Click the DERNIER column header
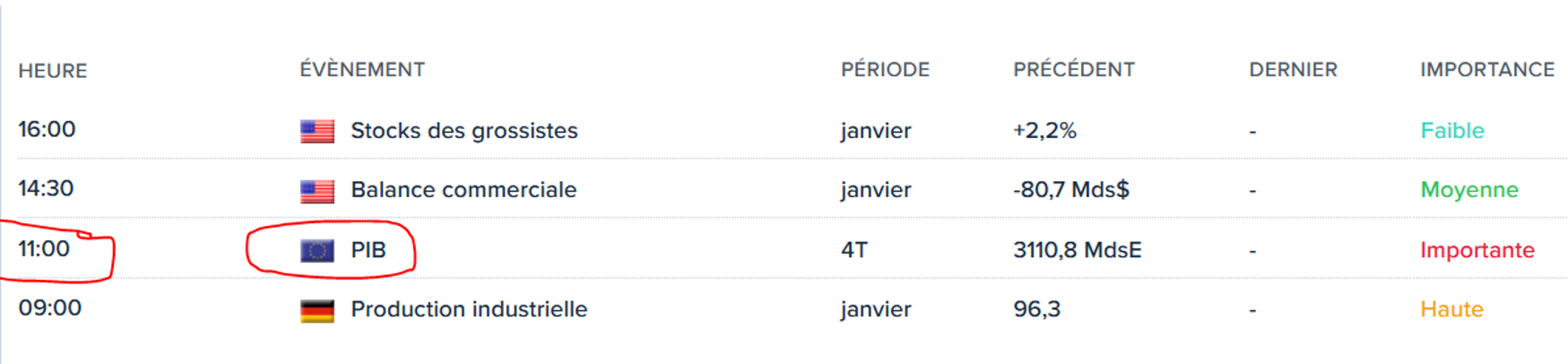Viewport: 1568px width, 364px height. (1293, 70)
